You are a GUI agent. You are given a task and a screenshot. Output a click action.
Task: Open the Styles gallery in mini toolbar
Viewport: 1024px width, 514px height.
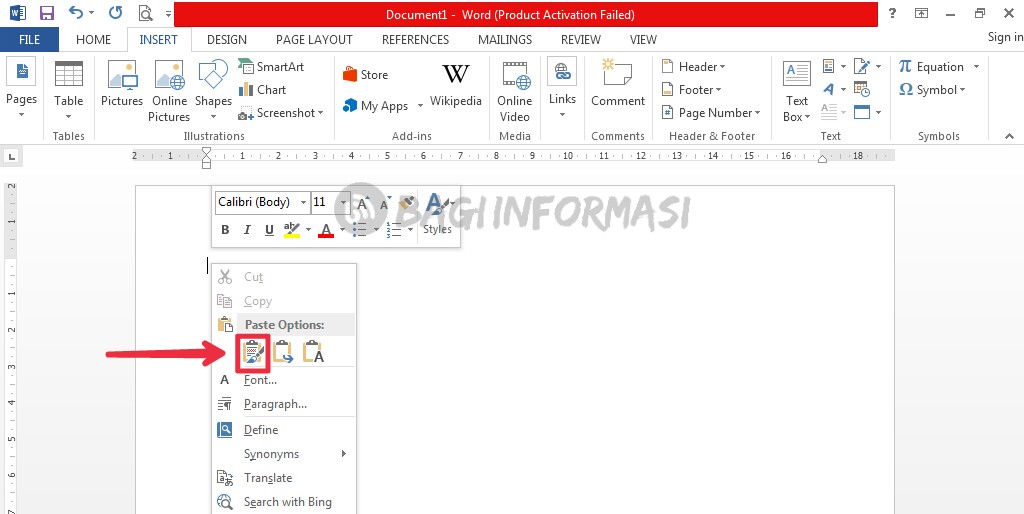[437, 214]
